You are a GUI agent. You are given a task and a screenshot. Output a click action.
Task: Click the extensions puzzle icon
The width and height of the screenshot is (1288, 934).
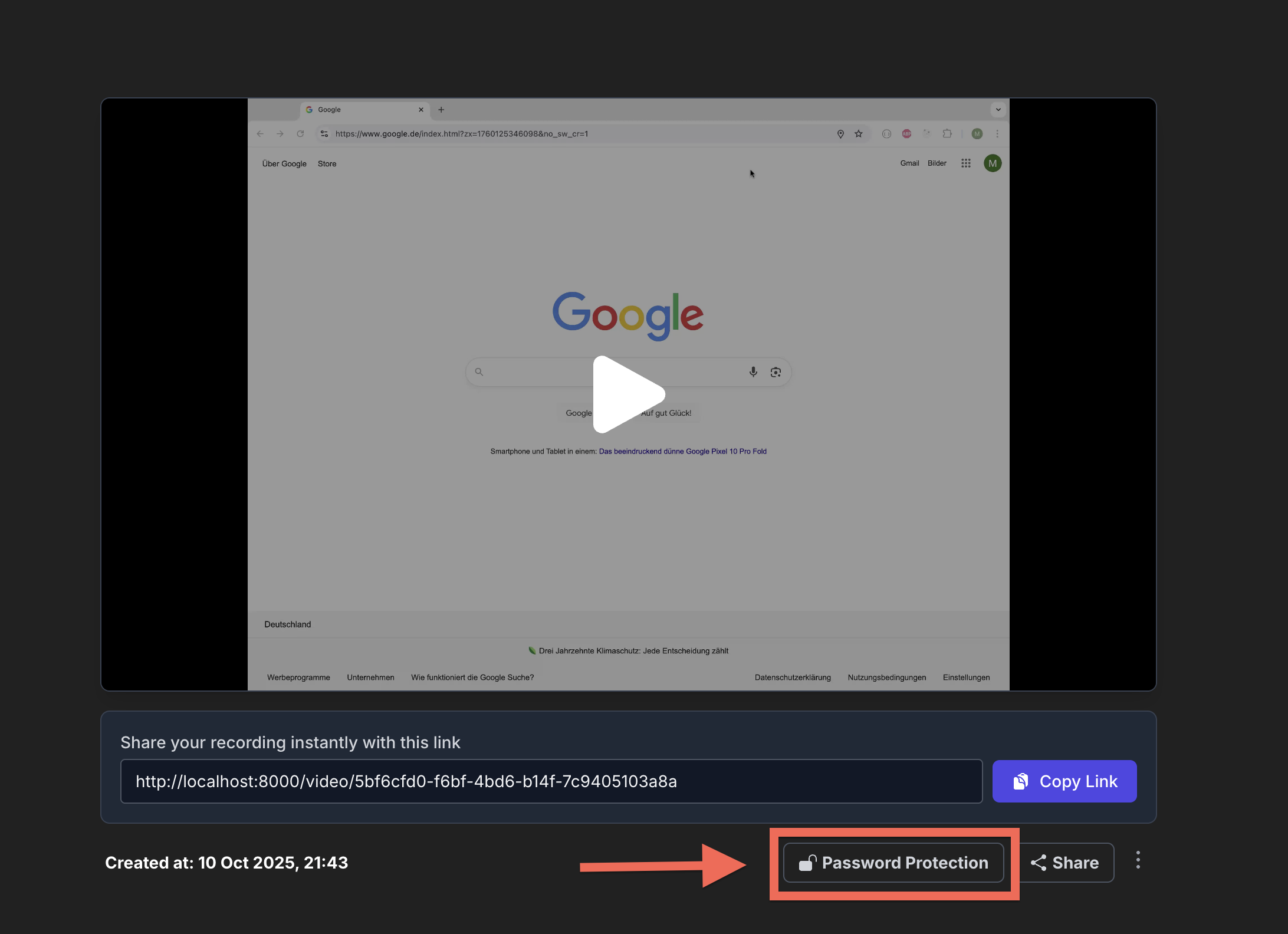coord(947,134)
